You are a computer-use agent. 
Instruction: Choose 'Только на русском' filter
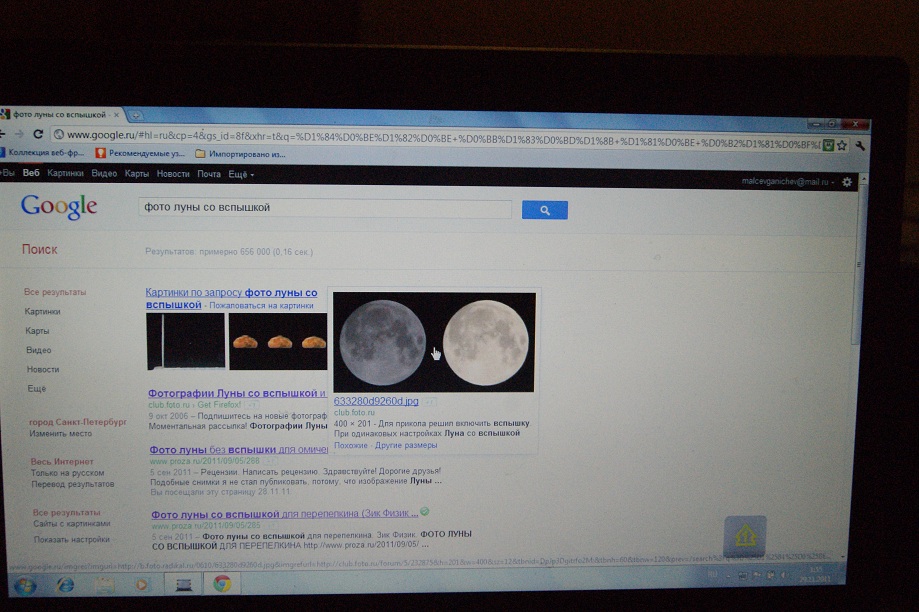pos(67,472)
